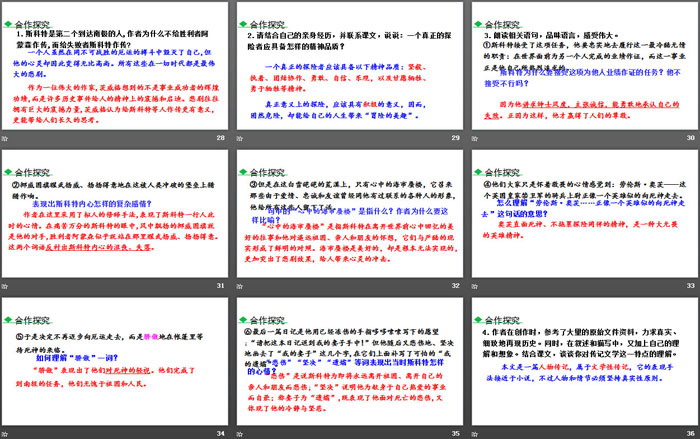Select the slide thumbnail containing question 2
This screenshot has width=700, height=439.
coord(348,67)
